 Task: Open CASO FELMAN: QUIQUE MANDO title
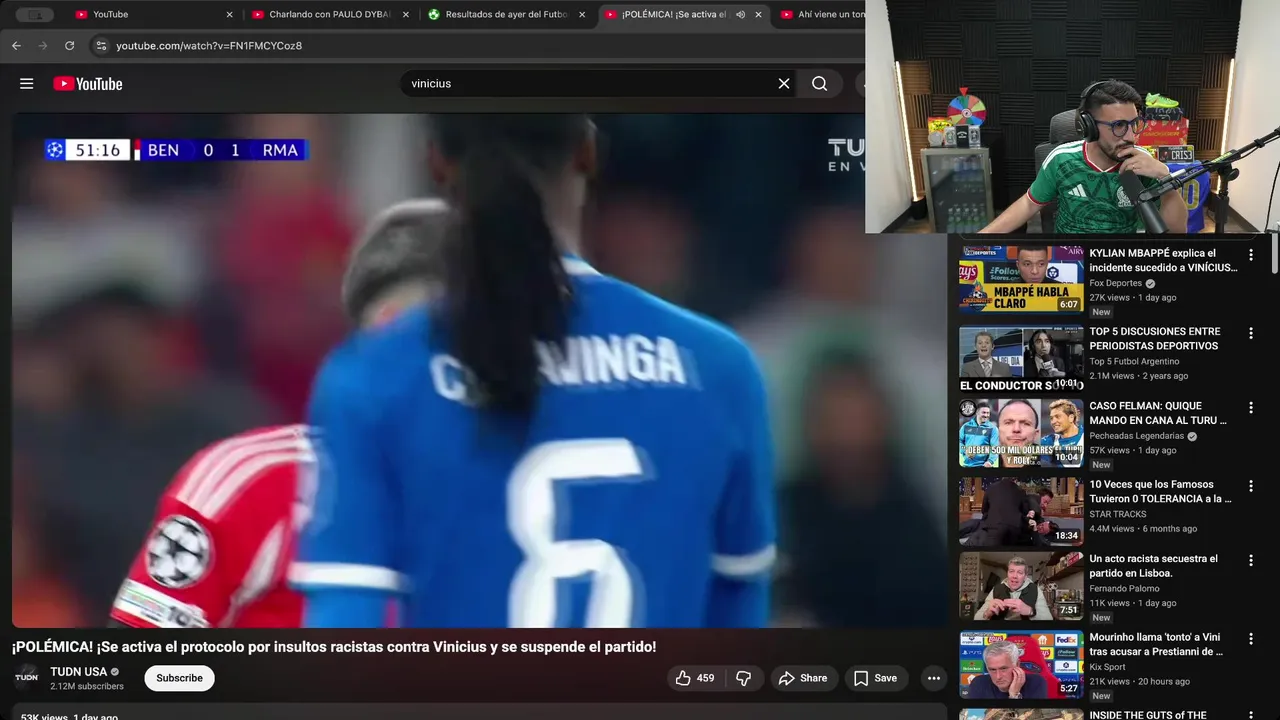tap(1158, 413)
